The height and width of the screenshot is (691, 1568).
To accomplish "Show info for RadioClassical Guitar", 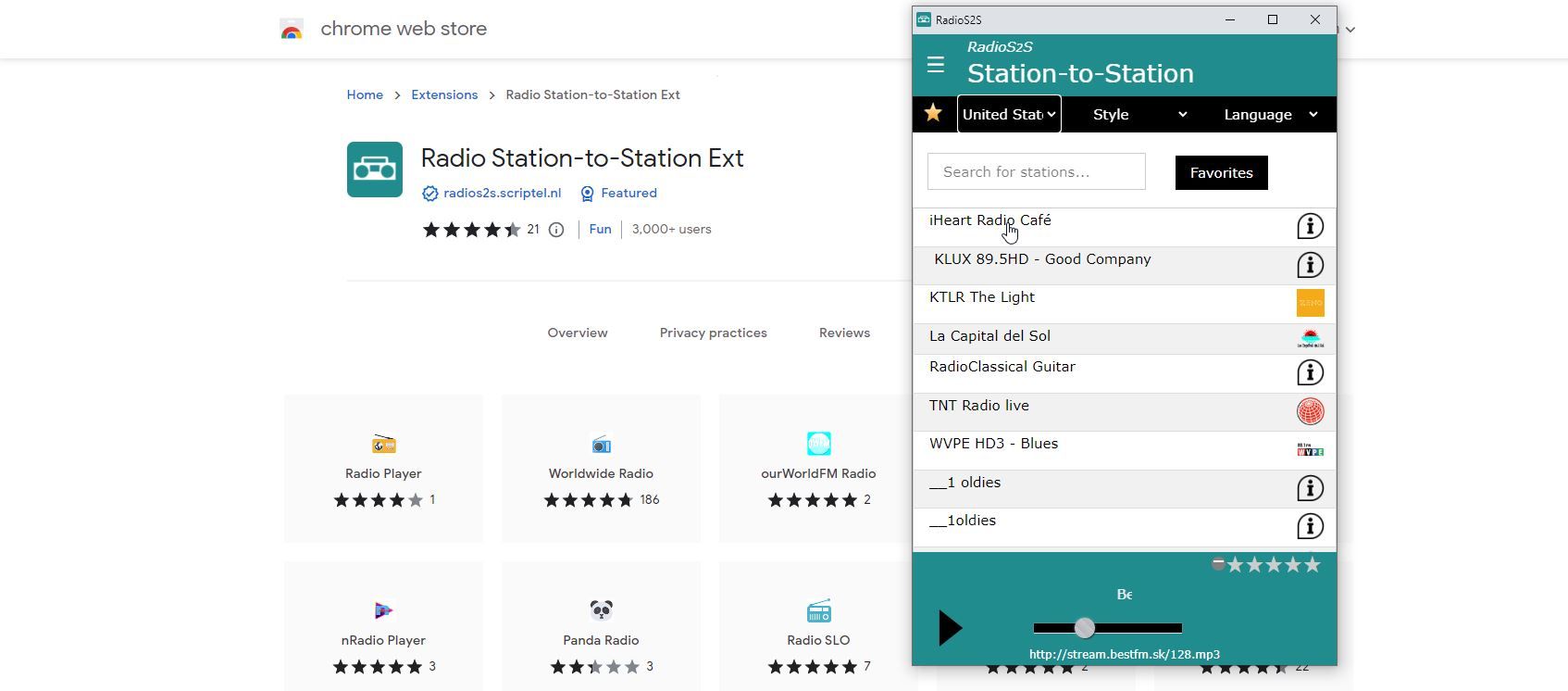I will tap(1310, 372).
